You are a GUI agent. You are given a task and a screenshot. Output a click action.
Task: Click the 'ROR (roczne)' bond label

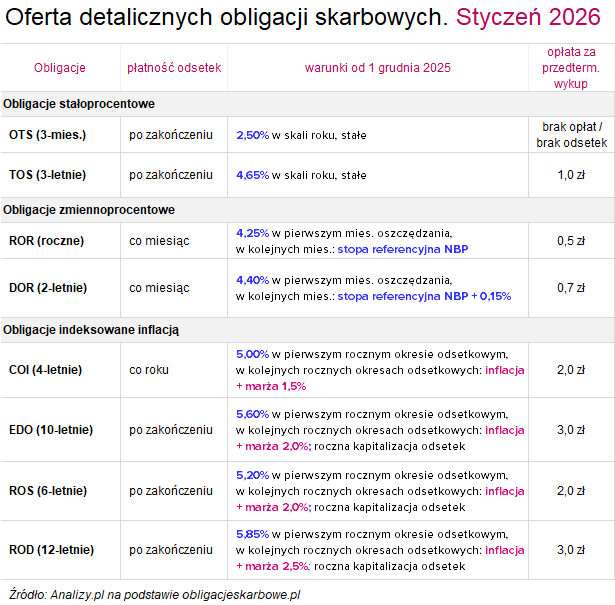coord(46,240)
